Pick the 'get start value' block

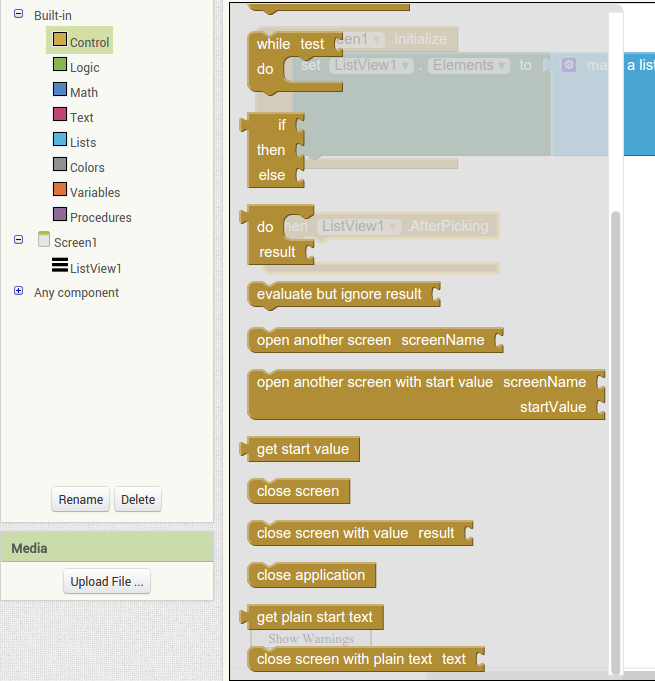302,449
